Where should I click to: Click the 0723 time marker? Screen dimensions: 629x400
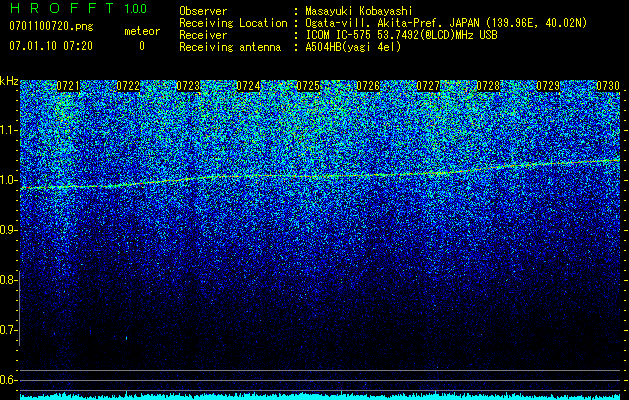(188, 86)
